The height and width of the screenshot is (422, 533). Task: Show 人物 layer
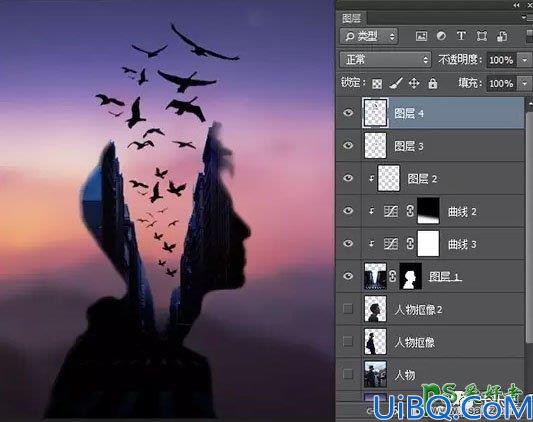click(348, 374)
